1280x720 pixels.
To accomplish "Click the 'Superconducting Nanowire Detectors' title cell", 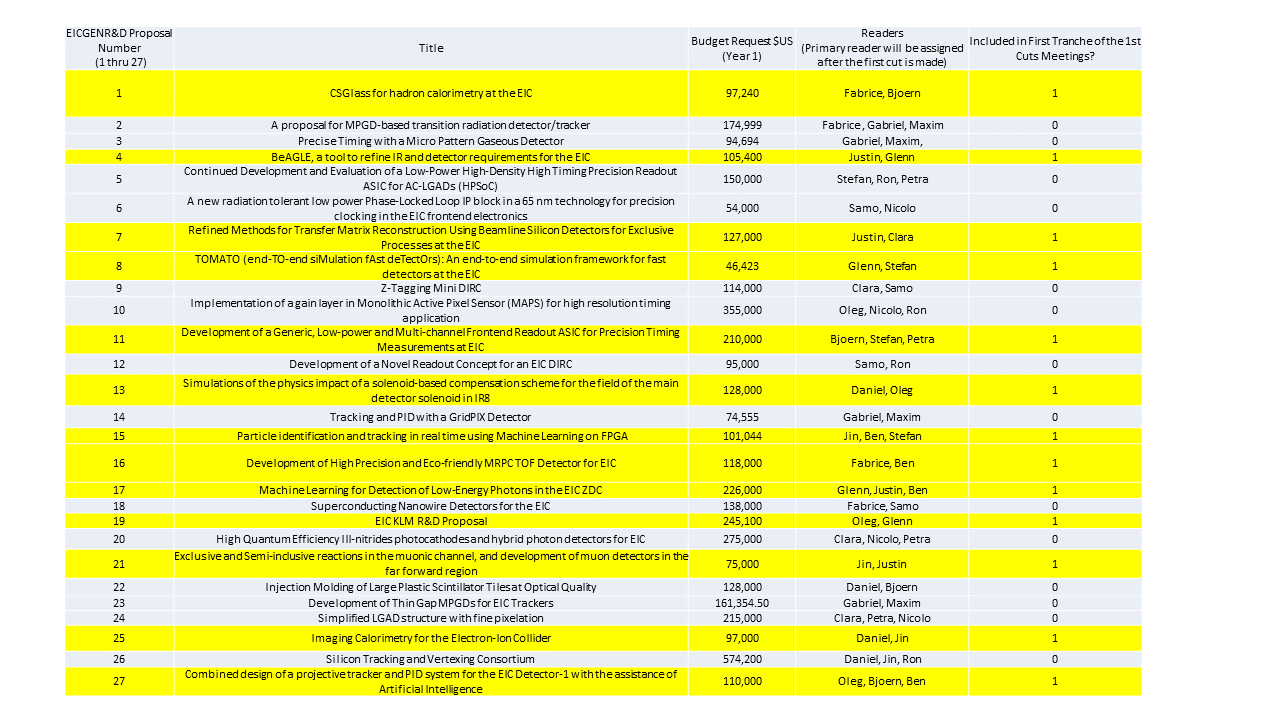I will coord(431,506).
